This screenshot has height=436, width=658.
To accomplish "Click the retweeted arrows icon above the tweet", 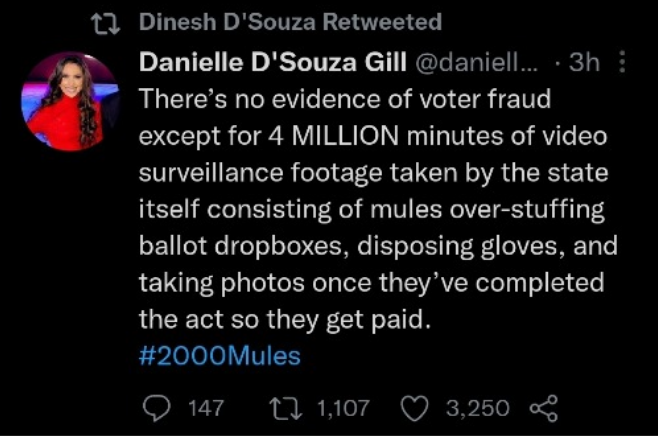I will [x=106, y=23].
